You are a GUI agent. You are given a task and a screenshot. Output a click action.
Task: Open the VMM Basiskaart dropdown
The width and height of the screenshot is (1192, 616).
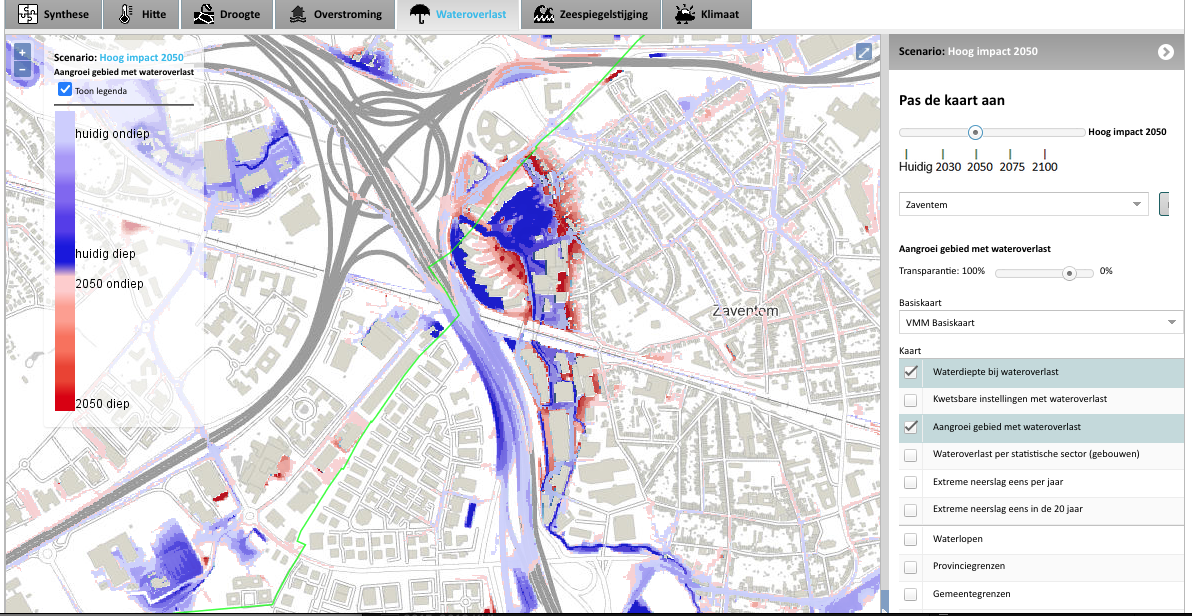(x=1040, y=323)
